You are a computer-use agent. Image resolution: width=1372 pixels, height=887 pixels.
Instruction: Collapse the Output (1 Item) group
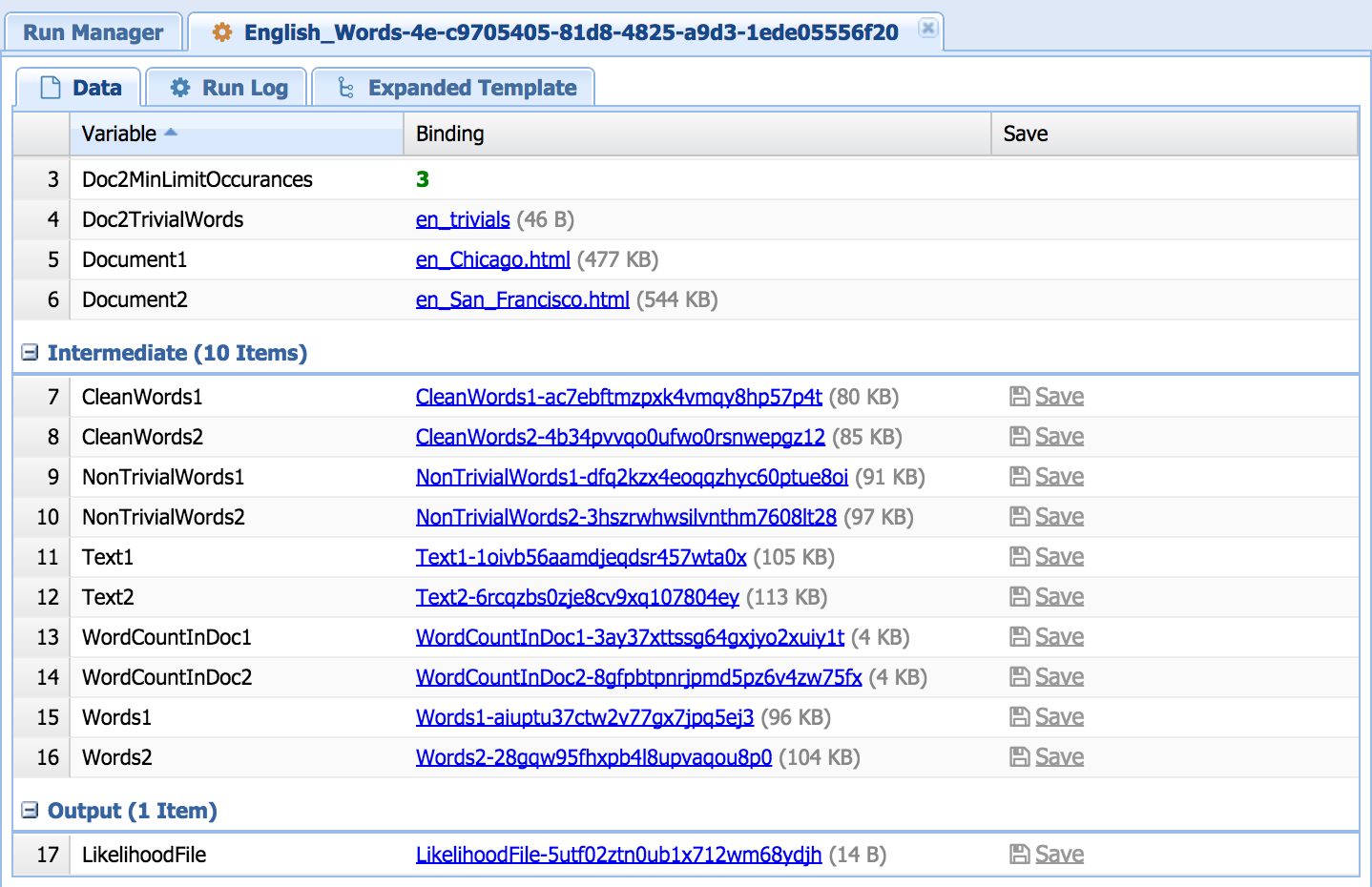[30, 811]
